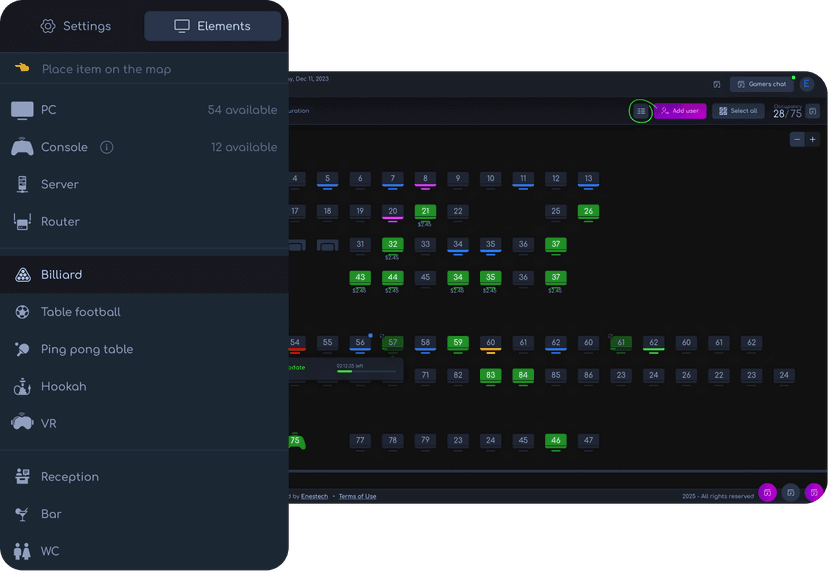Zoom in the map with plus button
Image resolution: width=828 pixels, height=575 pixels.
tap(812, 139)
